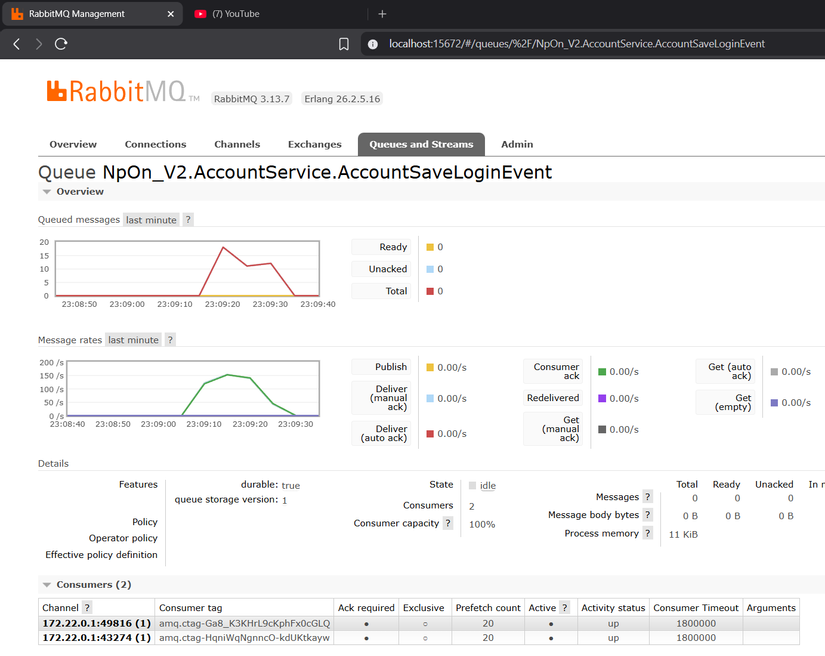Change Message rates range from last minute

(133, 340)
